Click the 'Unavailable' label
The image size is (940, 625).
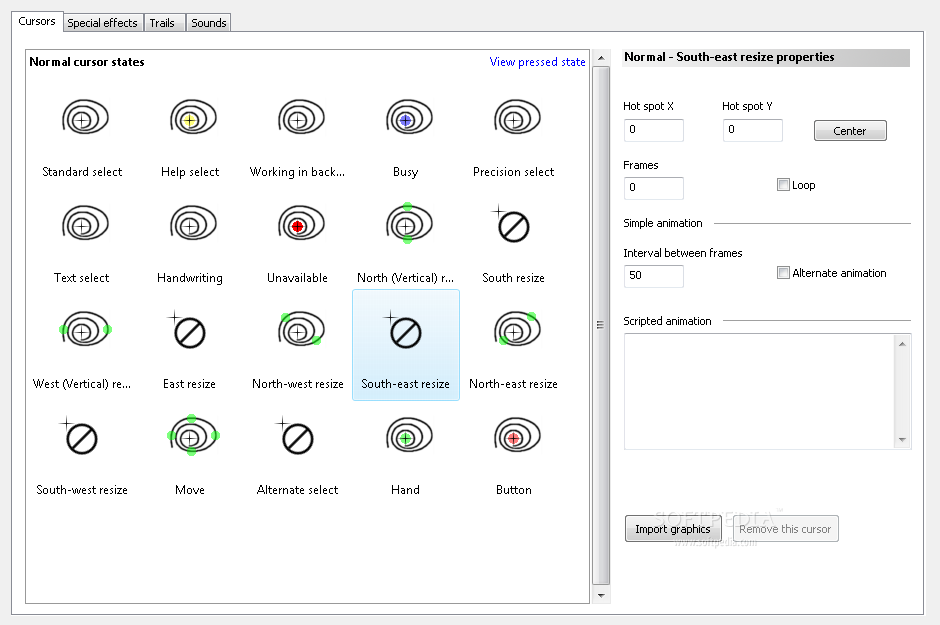point(297,278)
